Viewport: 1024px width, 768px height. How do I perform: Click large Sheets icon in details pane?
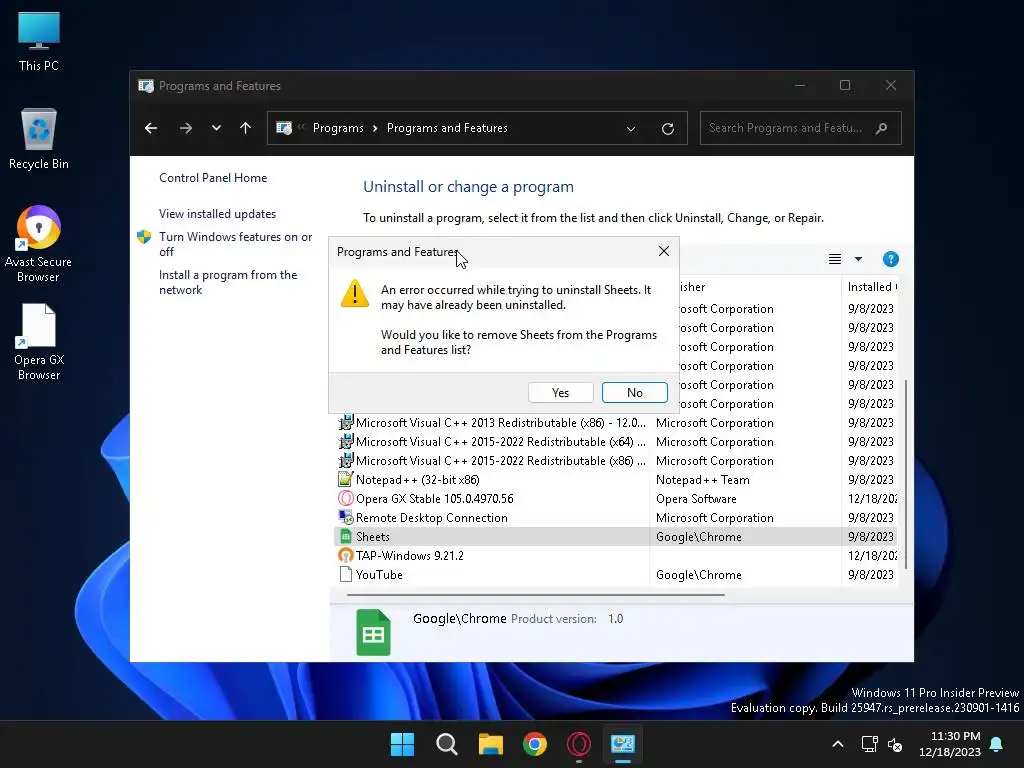373,632
